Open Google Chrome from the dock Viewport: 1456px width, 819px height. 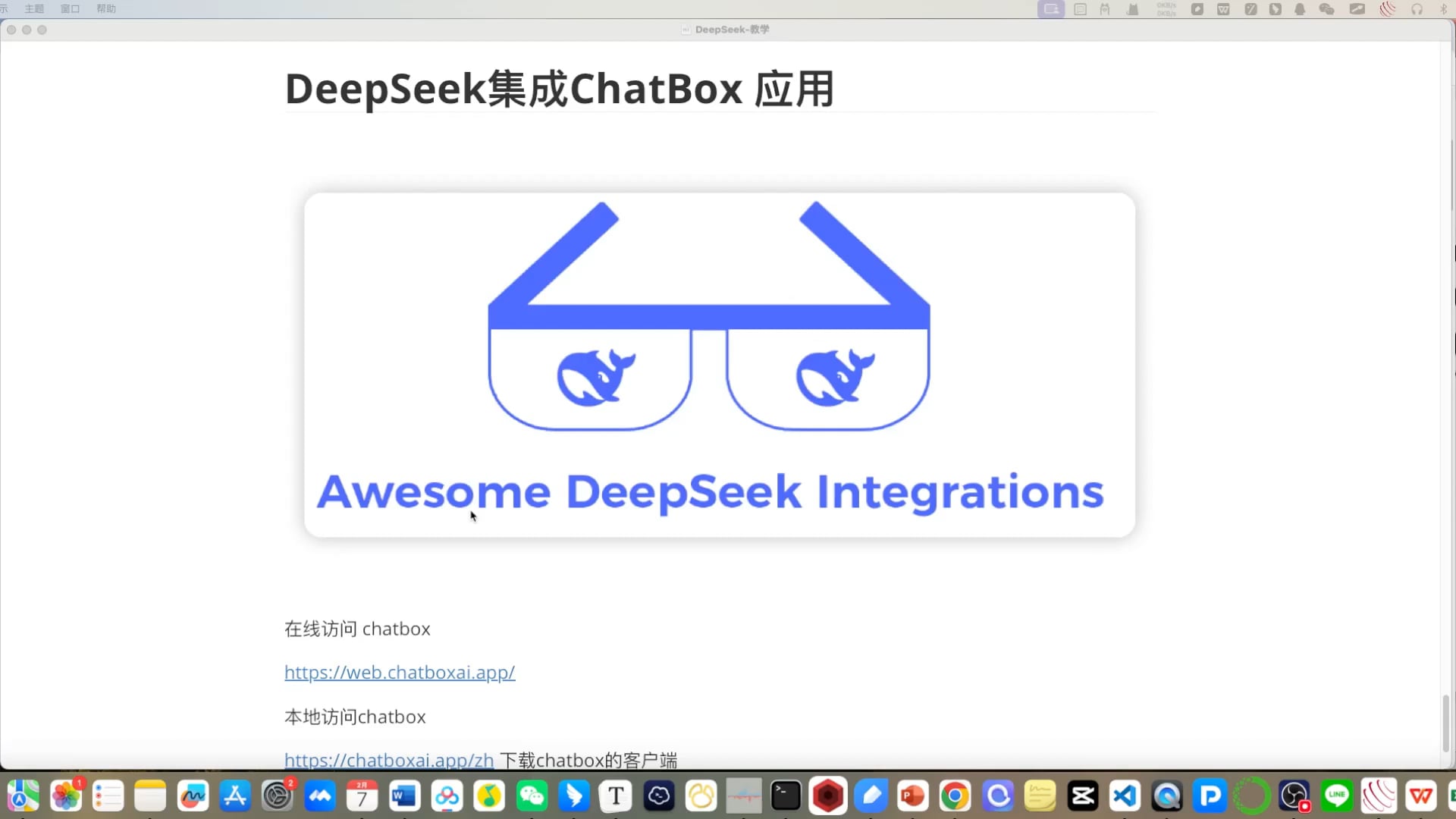[x=954, y=795]
